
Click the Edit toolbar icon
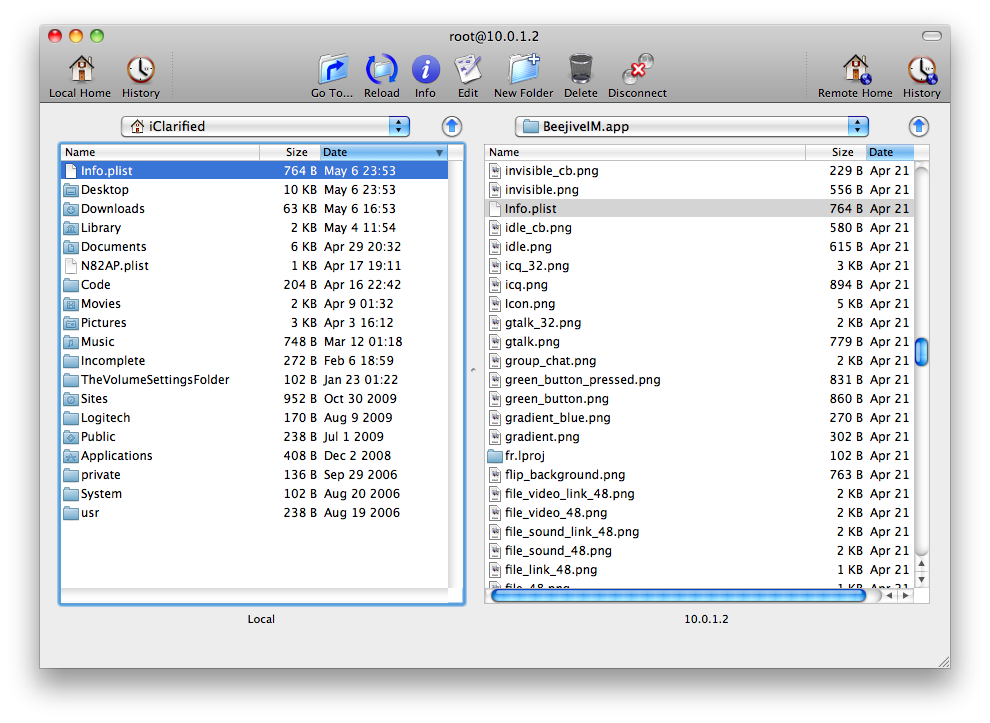coord(468,72)
